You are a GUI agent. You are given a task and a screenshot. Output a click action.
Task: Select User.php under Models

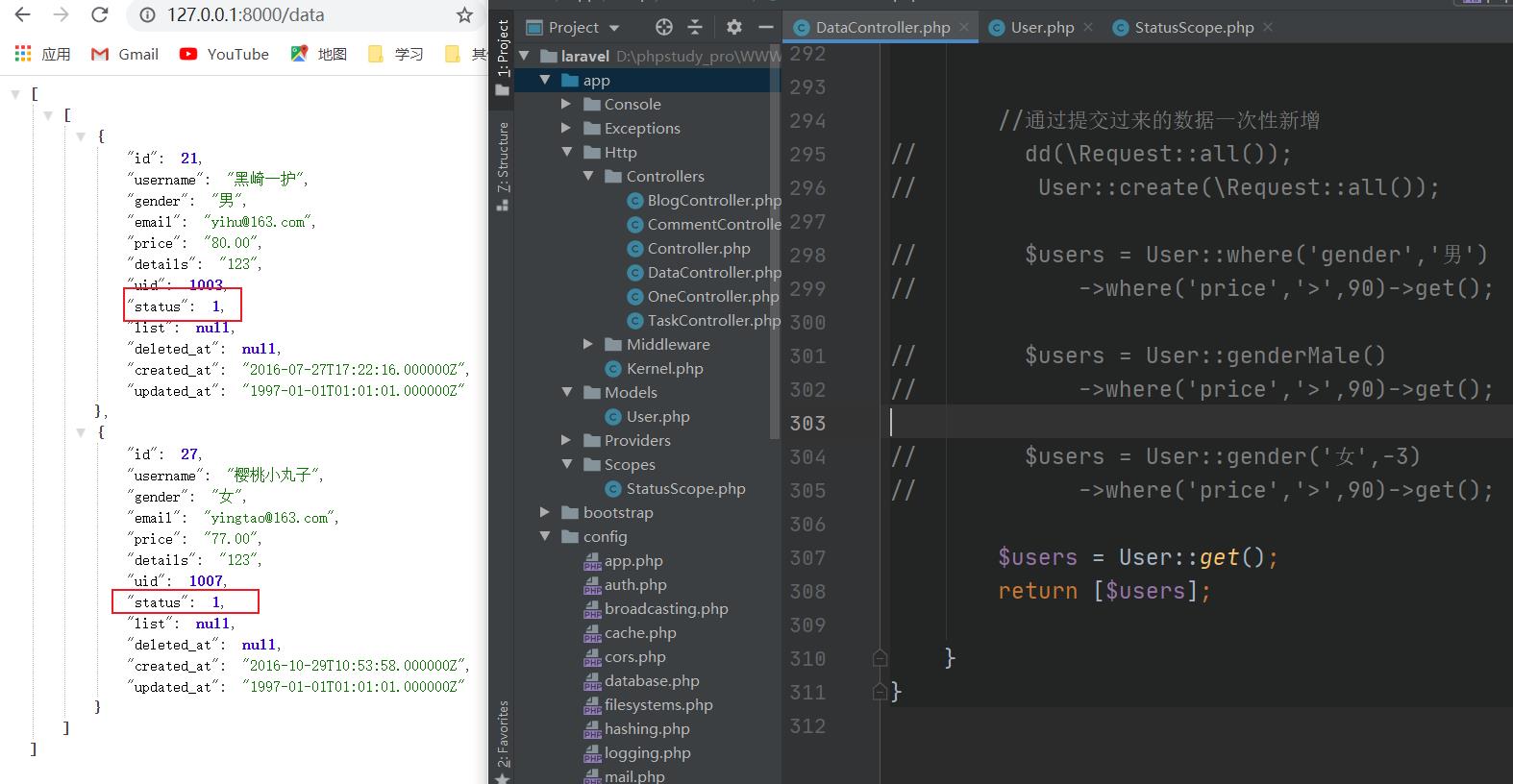point(647,416)
